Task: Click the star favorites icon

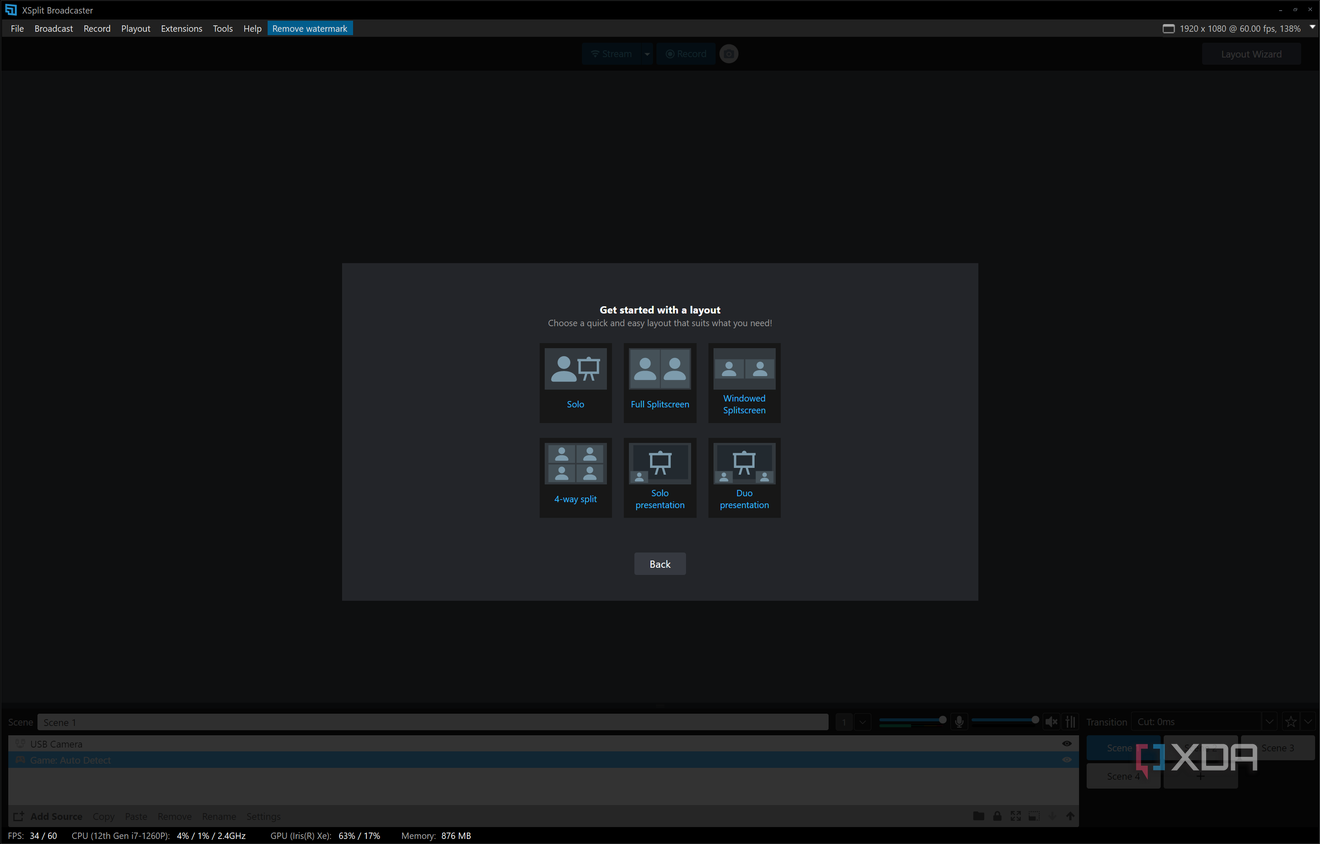Action: pyautogui.click(x=1291, y=722)
